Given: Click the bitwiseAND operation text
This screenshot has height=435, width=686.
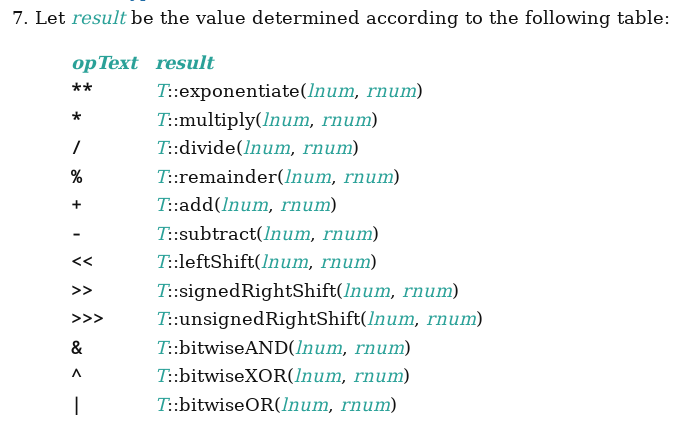Looking at the screenshot, I should [x=236, y=349].
